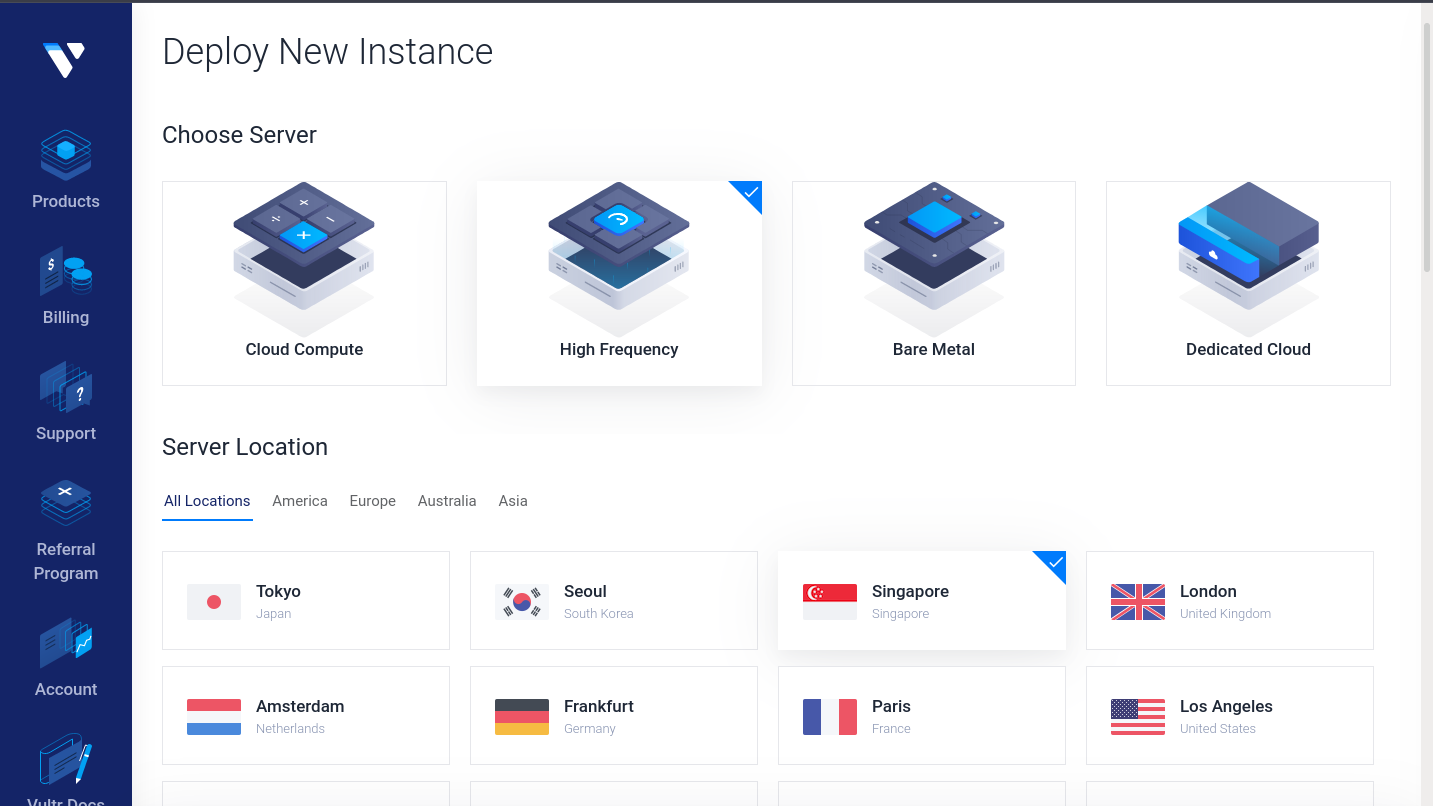Open the Support sidebar icon
The image size is (1433, 806).
tap(66, 387)
